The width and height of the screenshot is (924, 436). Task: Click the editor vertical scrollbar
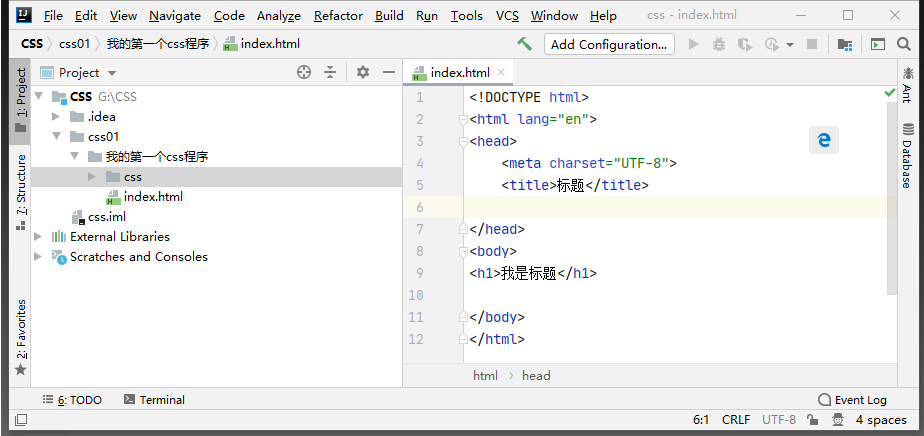pos(892,198)
